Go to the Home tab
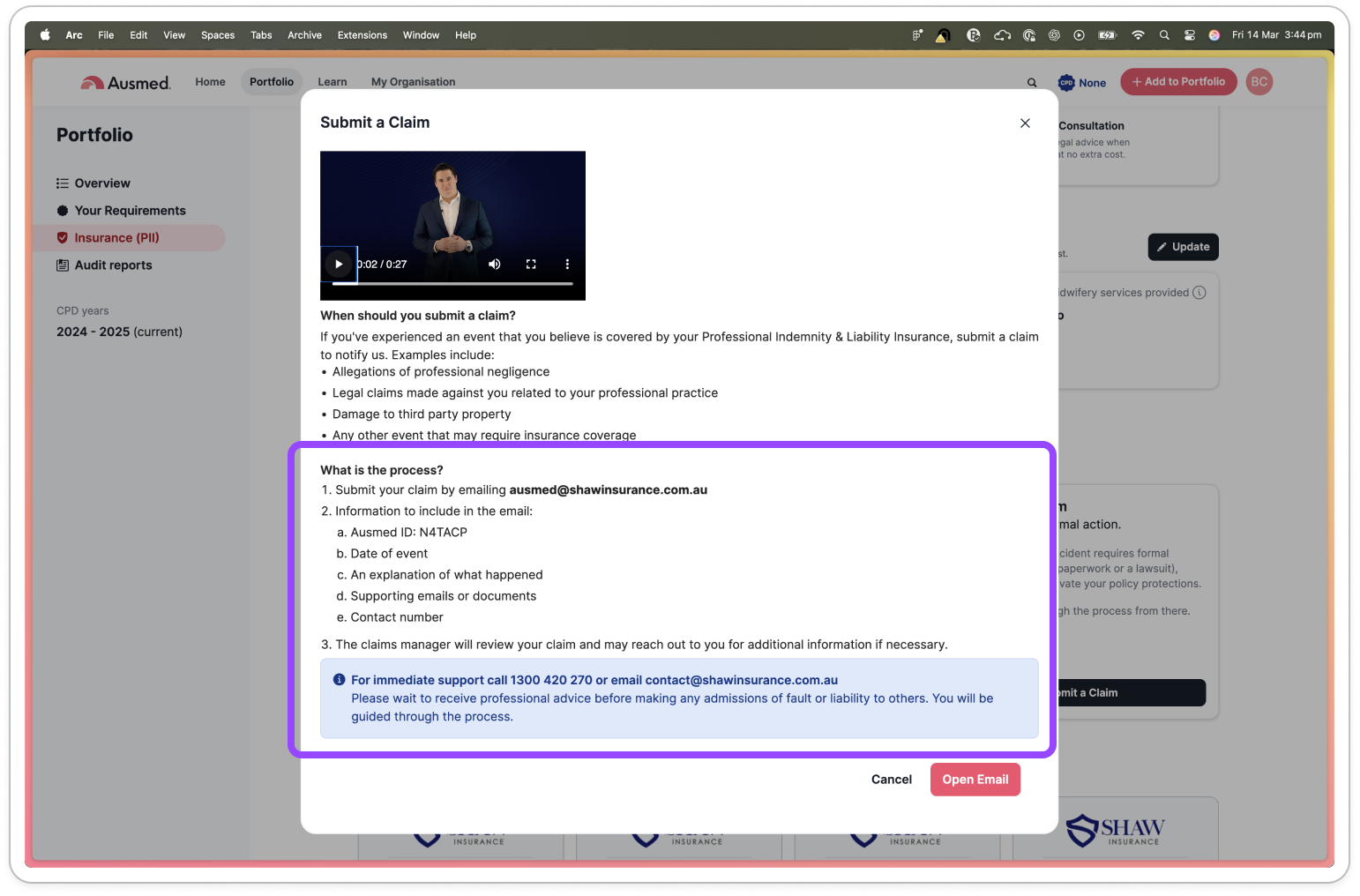This screenshot has width=1360, height=896. [x=210, y=82]
